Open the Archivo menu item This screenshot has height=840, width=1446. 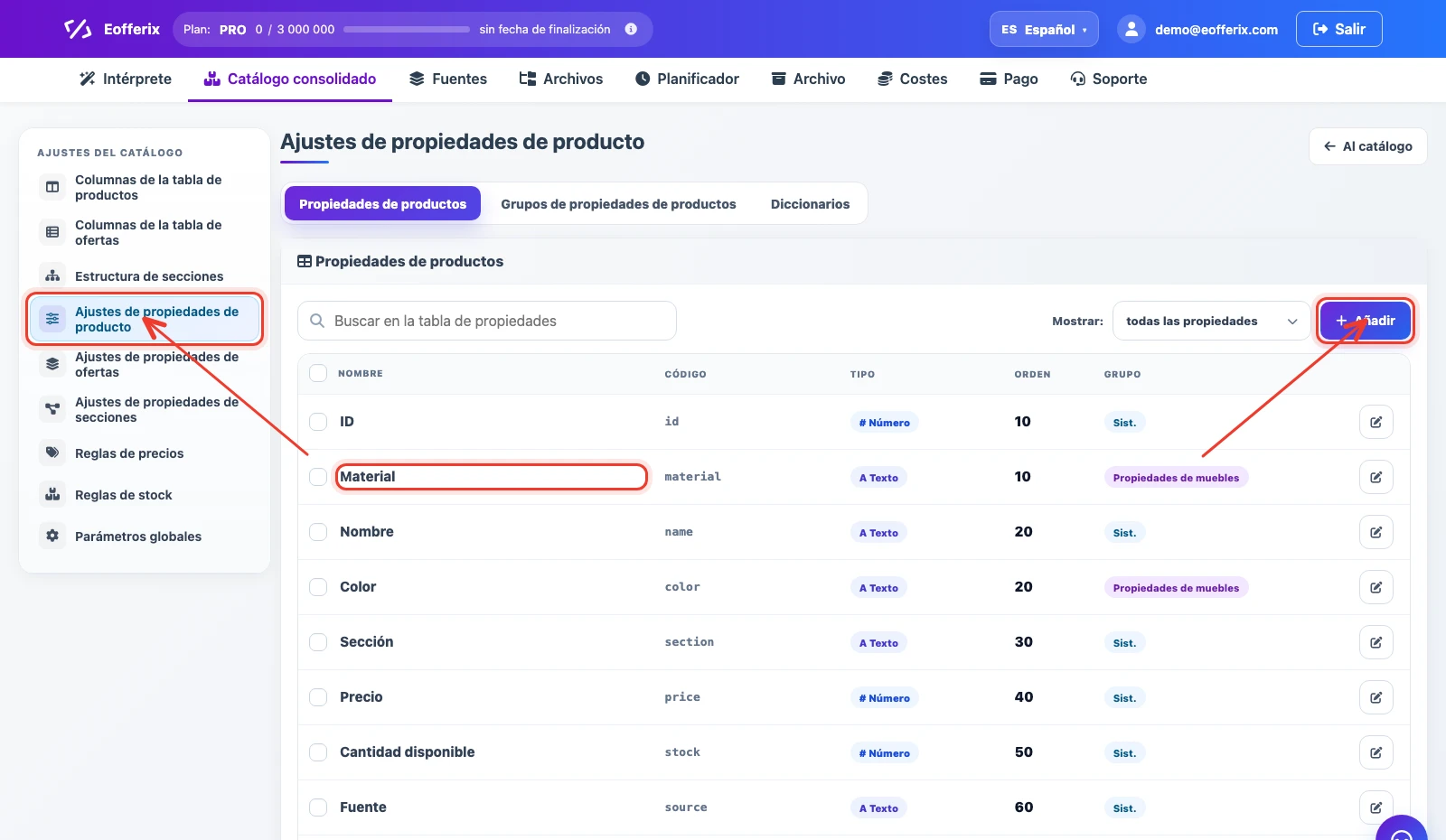808,79
